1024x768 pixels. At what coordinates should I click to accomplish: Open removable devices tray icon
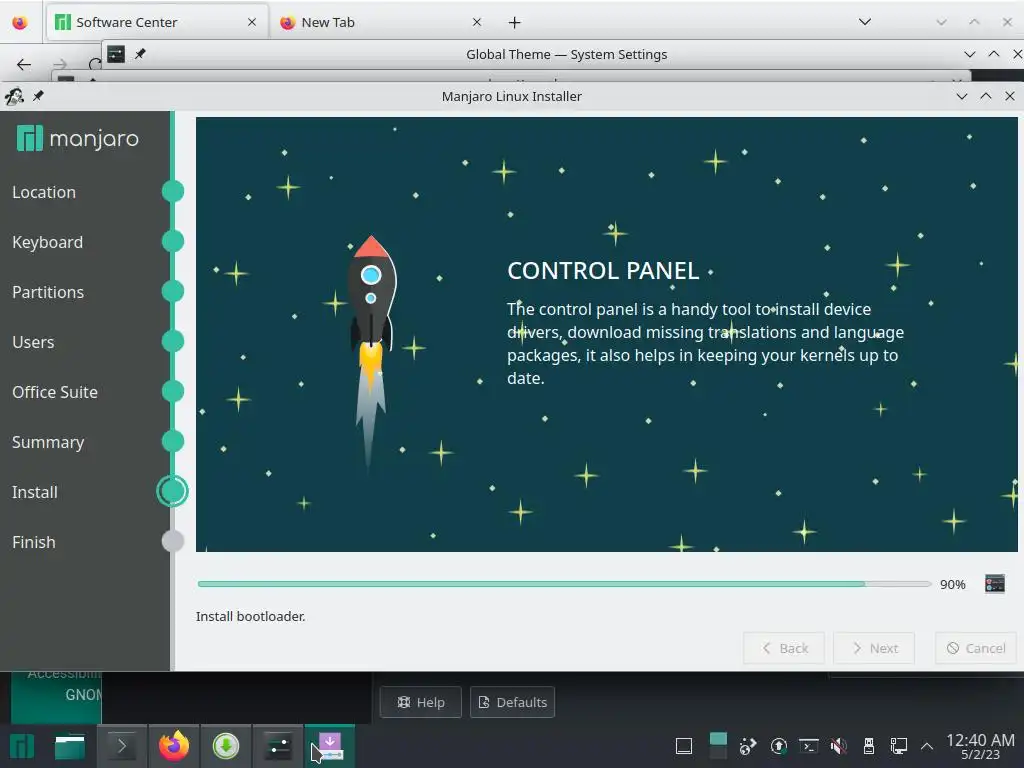coord(869,746)
